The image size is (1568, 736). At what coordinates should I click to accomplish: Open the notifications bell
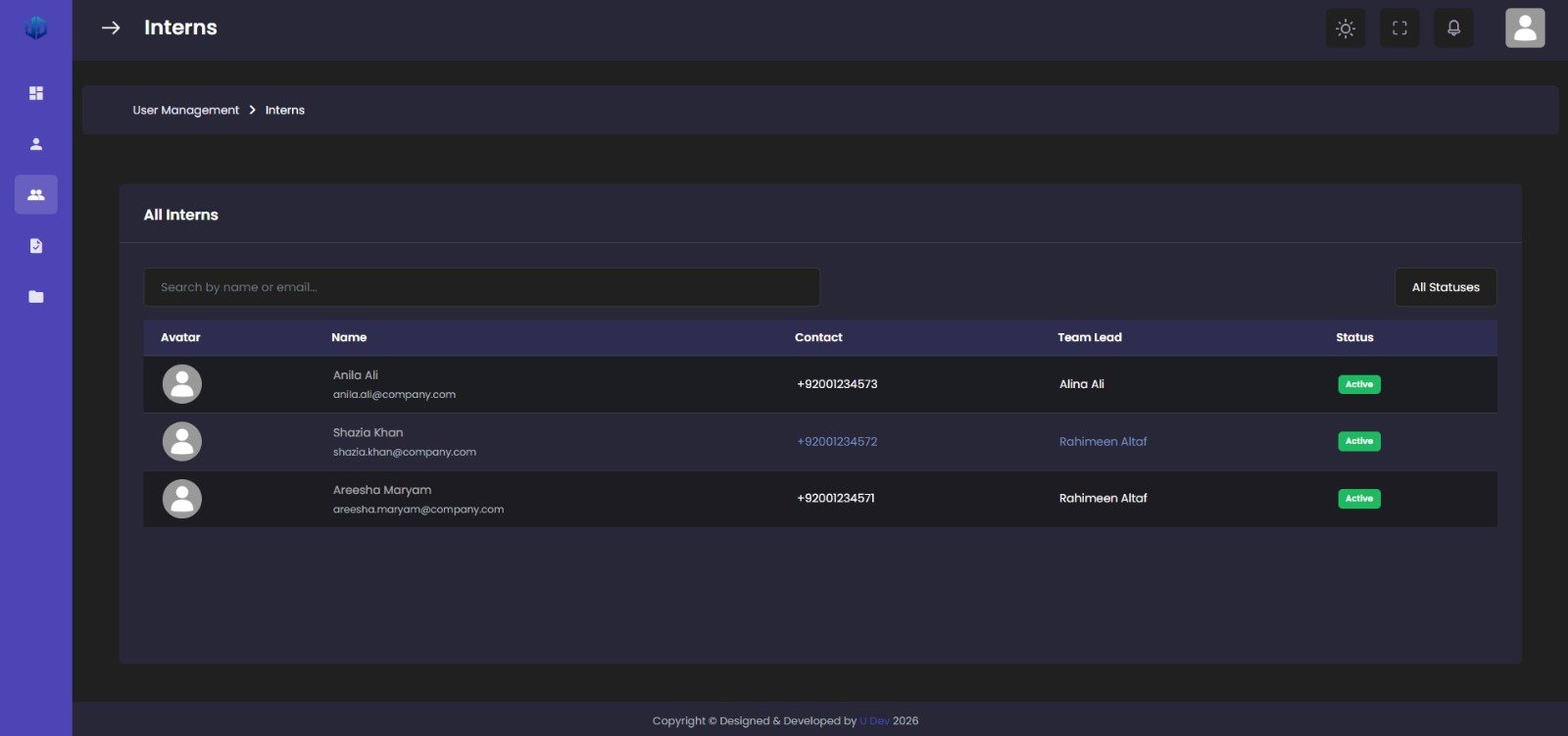pos(1453,28)
